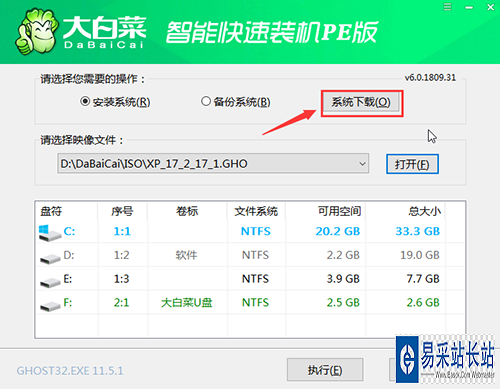Click the 系统下载(Q) button

[361, 102]
